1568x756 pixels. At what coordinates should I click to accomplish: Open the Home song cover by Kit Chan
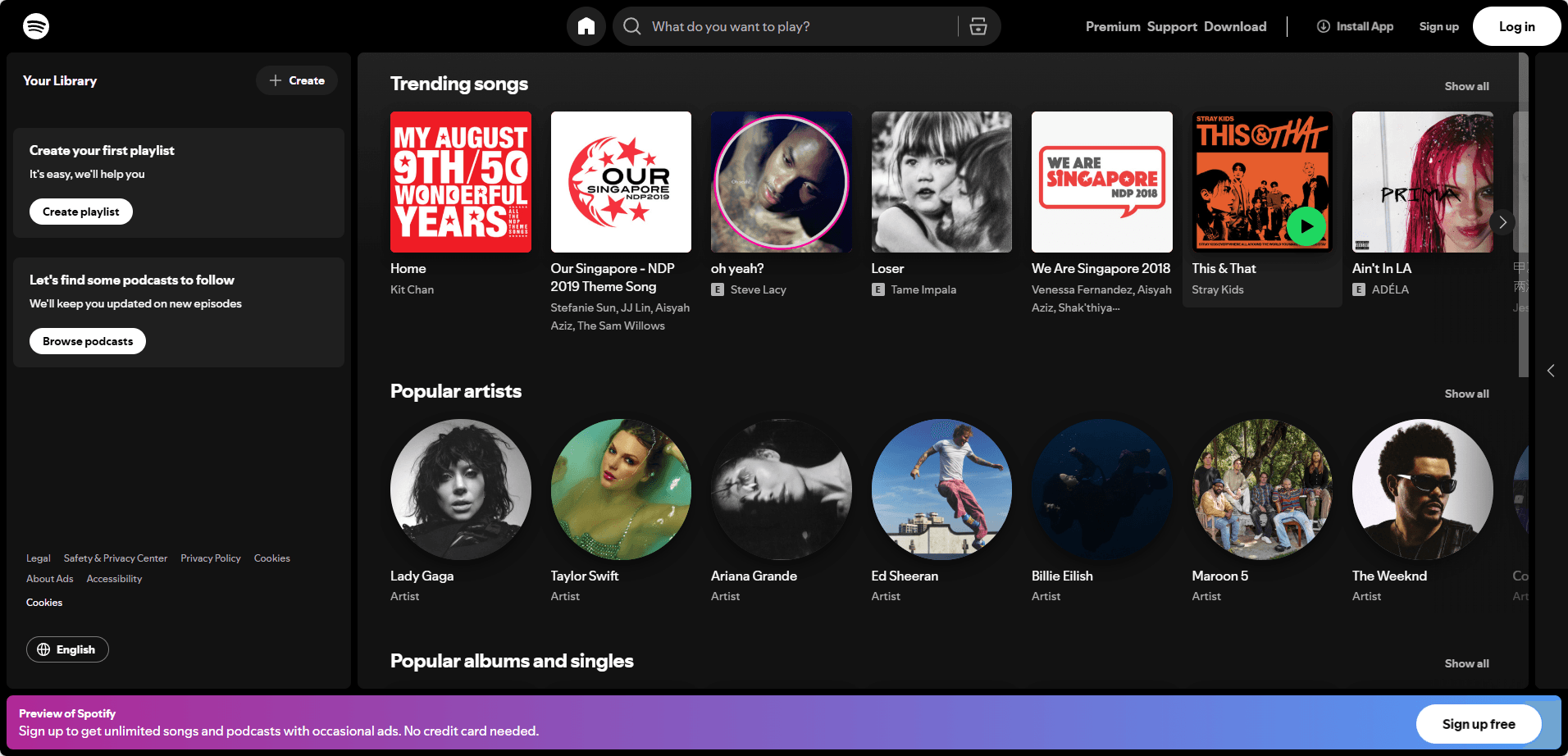pyautogui.click(x=461, y=182)
